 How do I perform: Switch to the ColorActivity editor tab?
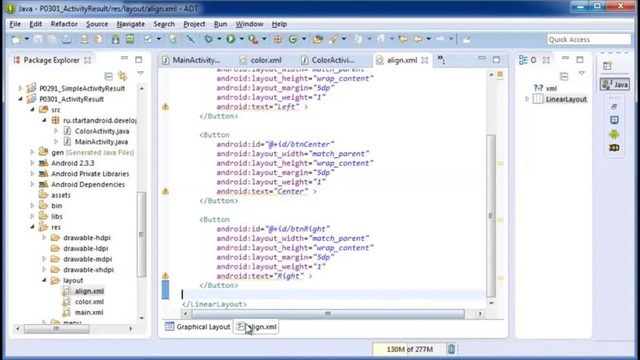[x=328, y=60]
